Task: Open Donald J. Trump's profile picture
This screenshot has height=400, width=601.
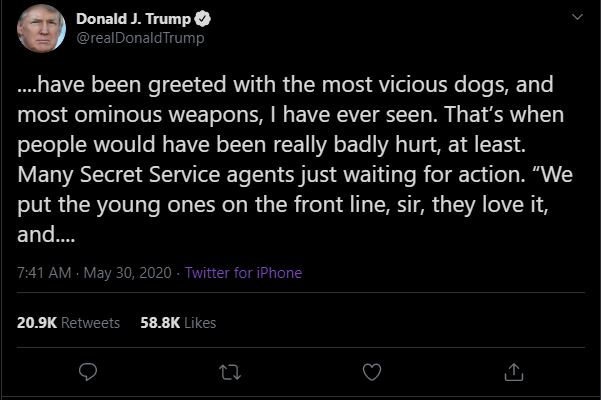Action: tap(41, 30)
